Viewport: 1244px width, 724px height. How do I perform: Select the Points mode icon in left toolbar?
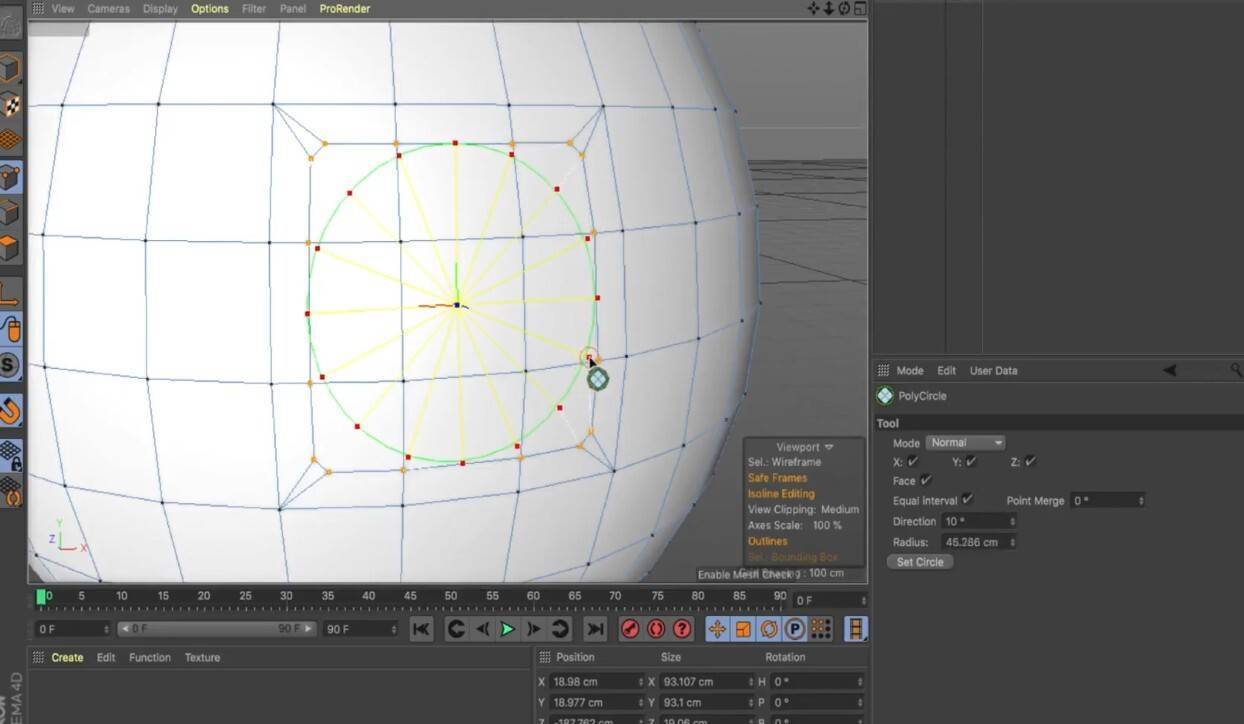click(x=13, y=176)
